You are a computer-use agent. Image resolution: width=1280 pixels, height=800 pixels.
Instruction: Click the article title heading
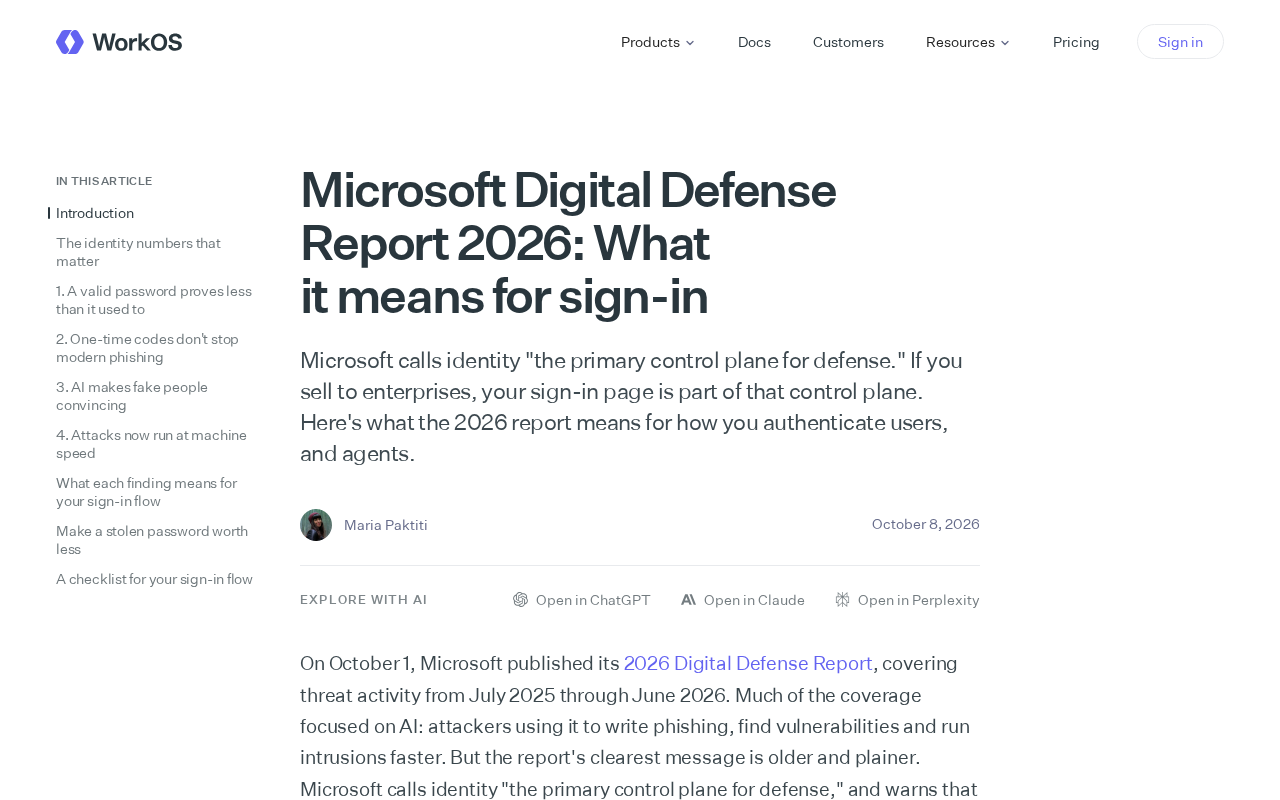click(x=568, y=243)
